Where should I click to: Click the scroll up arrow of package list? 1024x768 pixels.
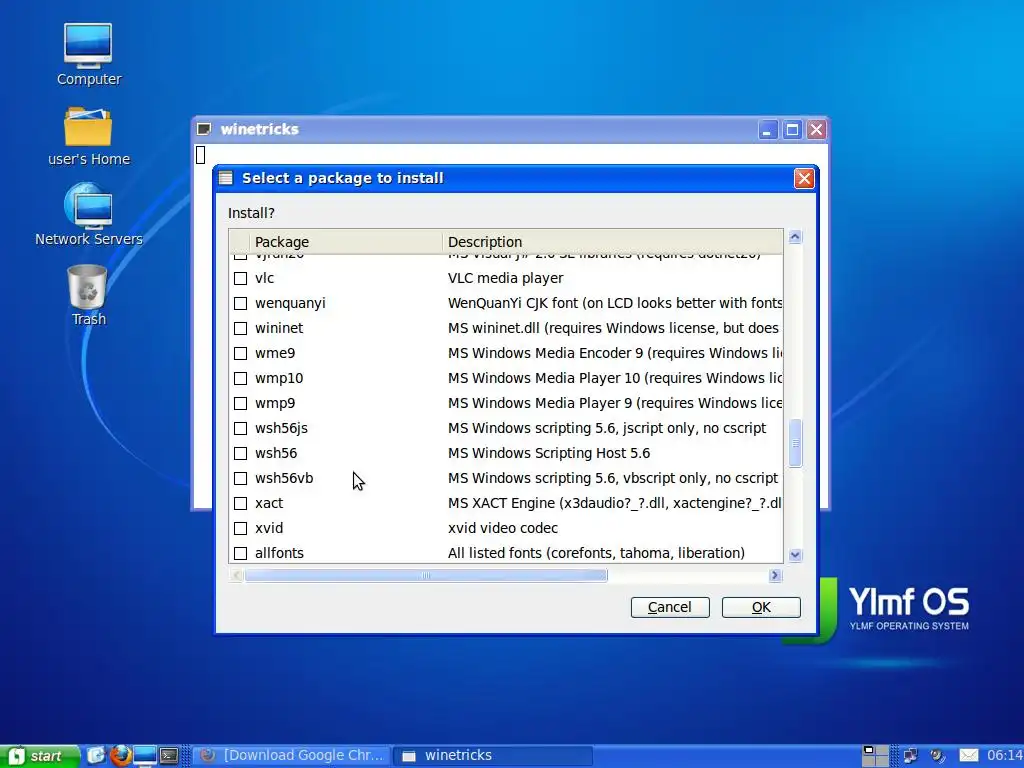pos(795,237)
